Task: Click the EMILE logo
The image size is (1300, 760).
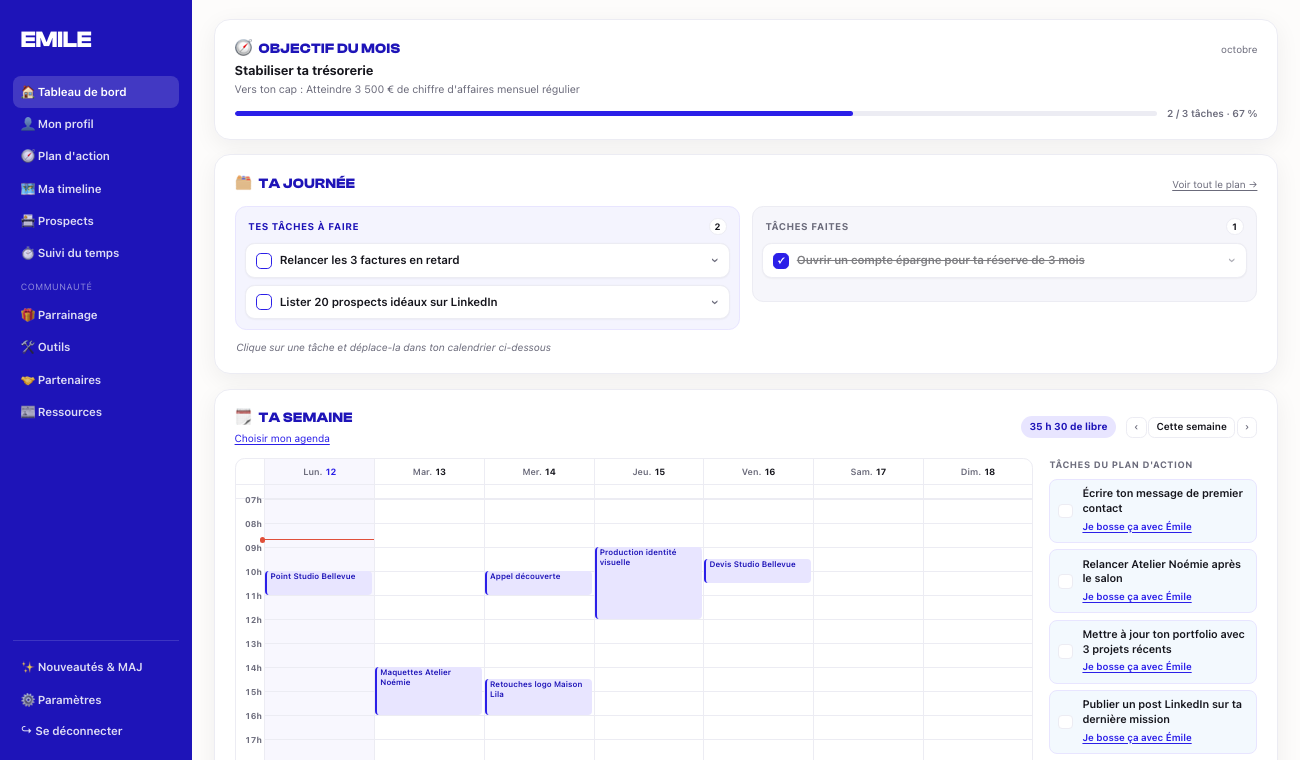Action: pos(56,39)
